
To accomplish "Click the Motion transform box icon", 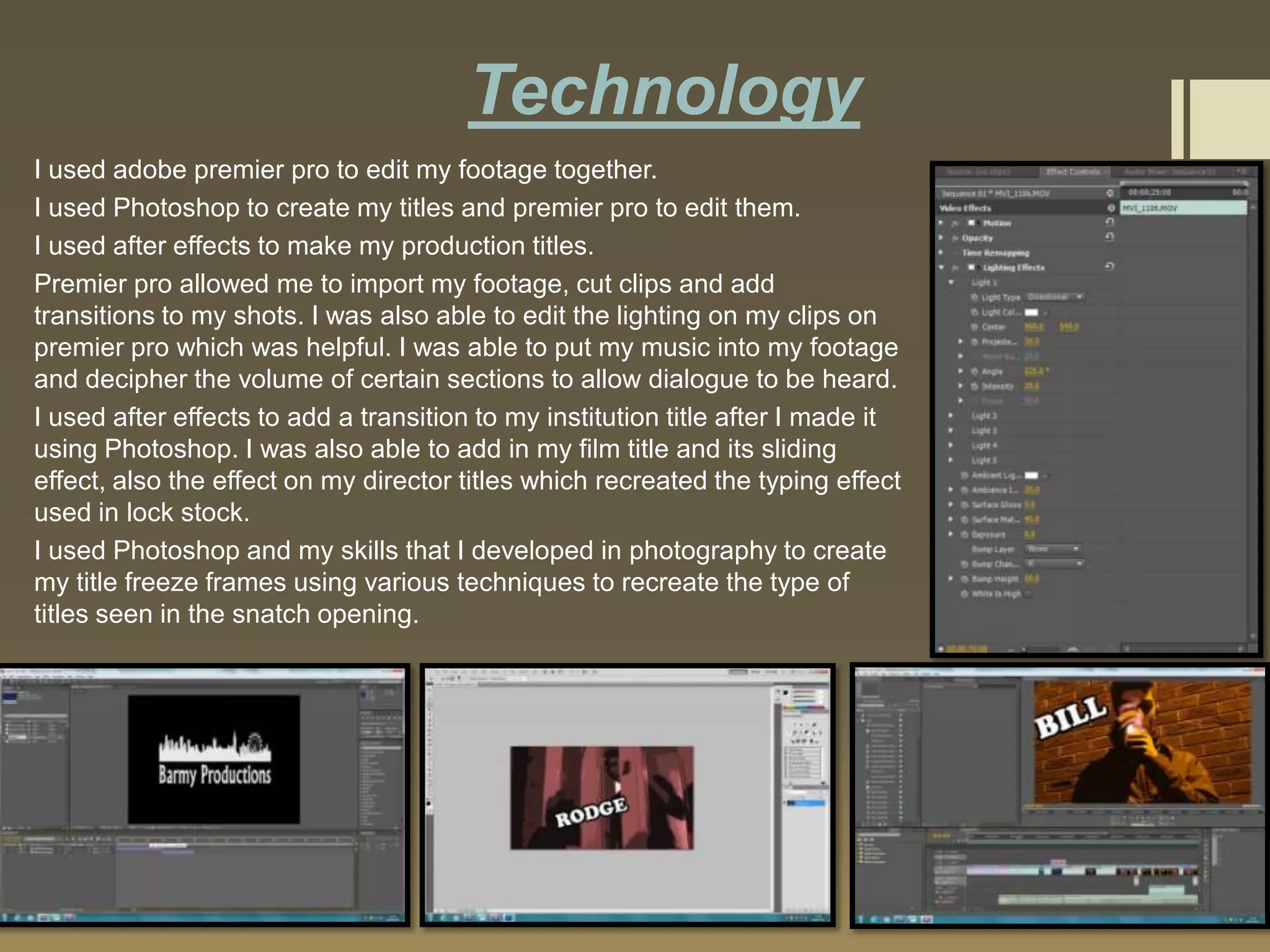I will click(x=972, y=223).
